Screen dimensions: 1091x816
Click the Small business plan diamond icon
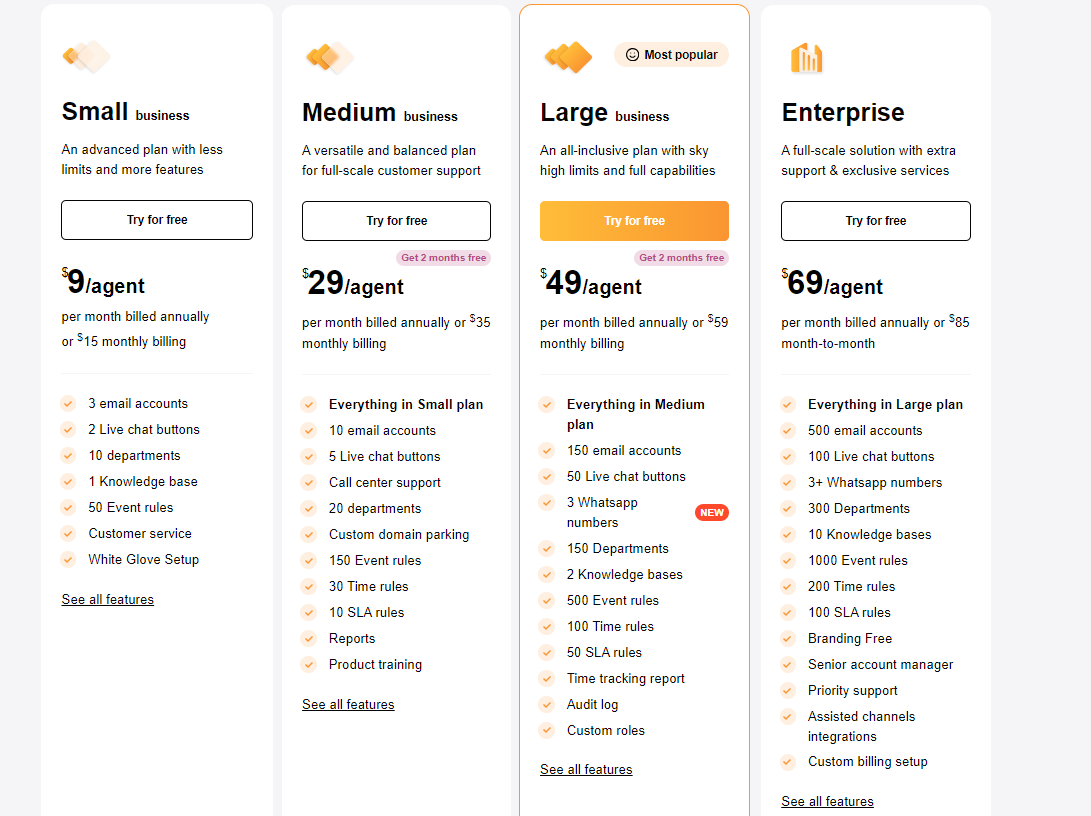coord(86,56)
